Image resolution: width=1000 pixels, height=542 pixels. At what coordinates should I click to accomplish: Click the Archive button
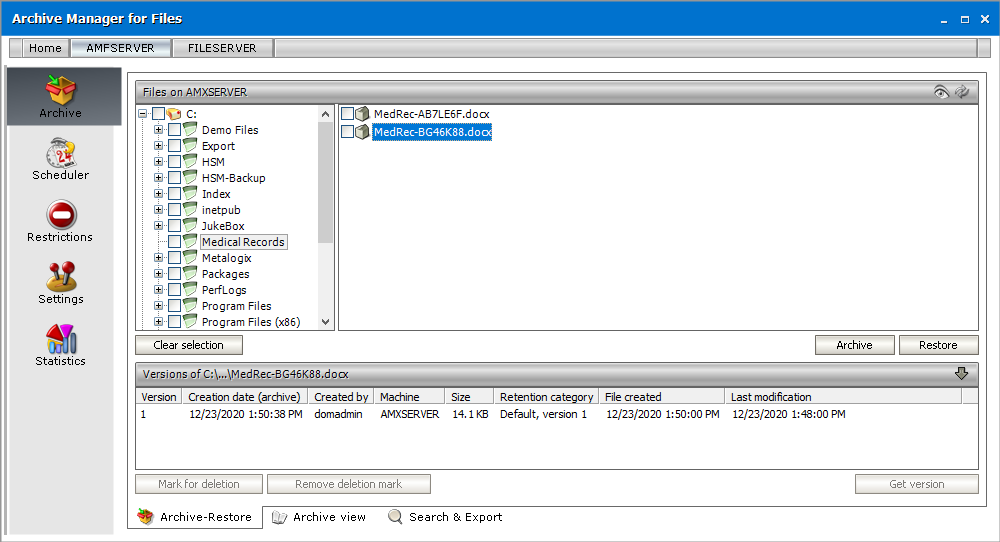(854, 345)
